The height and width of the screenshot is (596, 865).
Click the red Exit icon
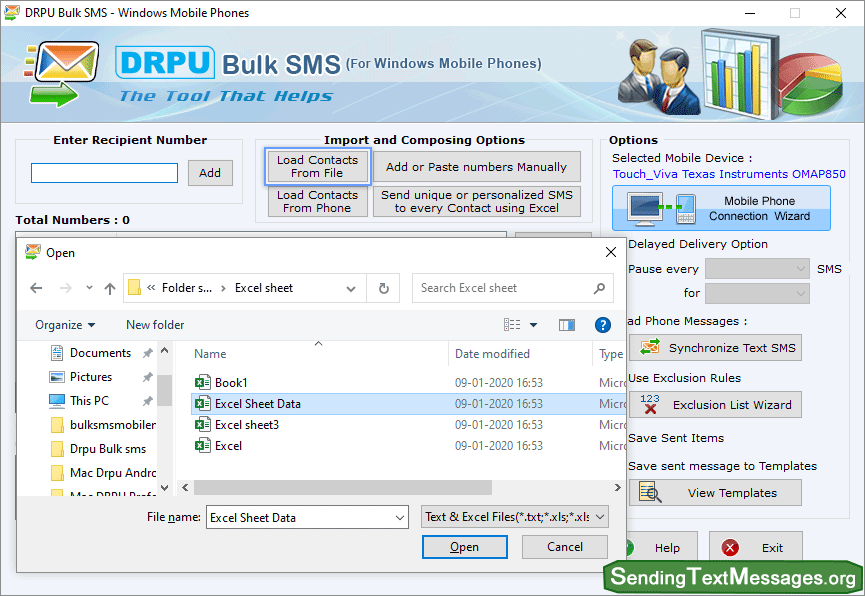pyautogui.click(x=730, y=547)
